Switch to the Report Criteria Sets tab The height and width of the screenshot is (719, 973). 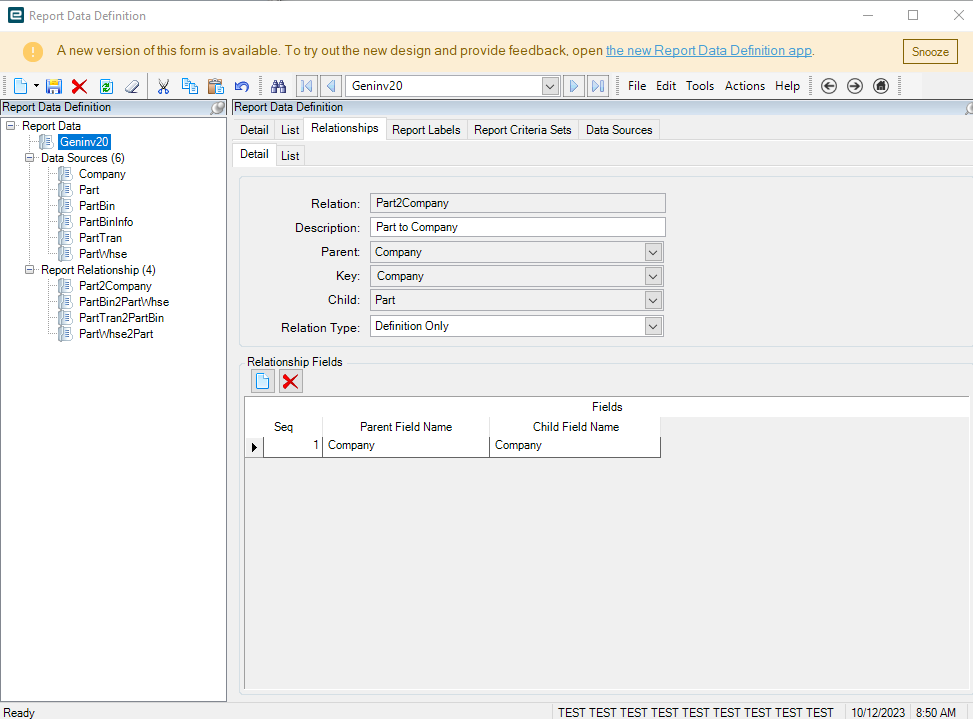523,130
